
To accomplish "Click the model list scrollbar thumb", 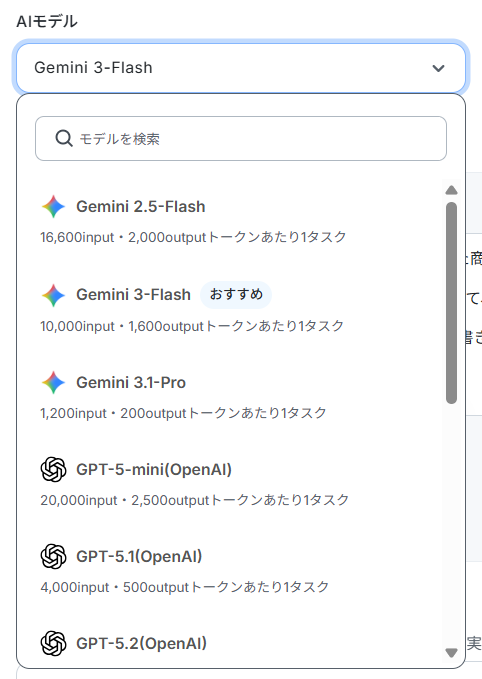I will point(451,303).
